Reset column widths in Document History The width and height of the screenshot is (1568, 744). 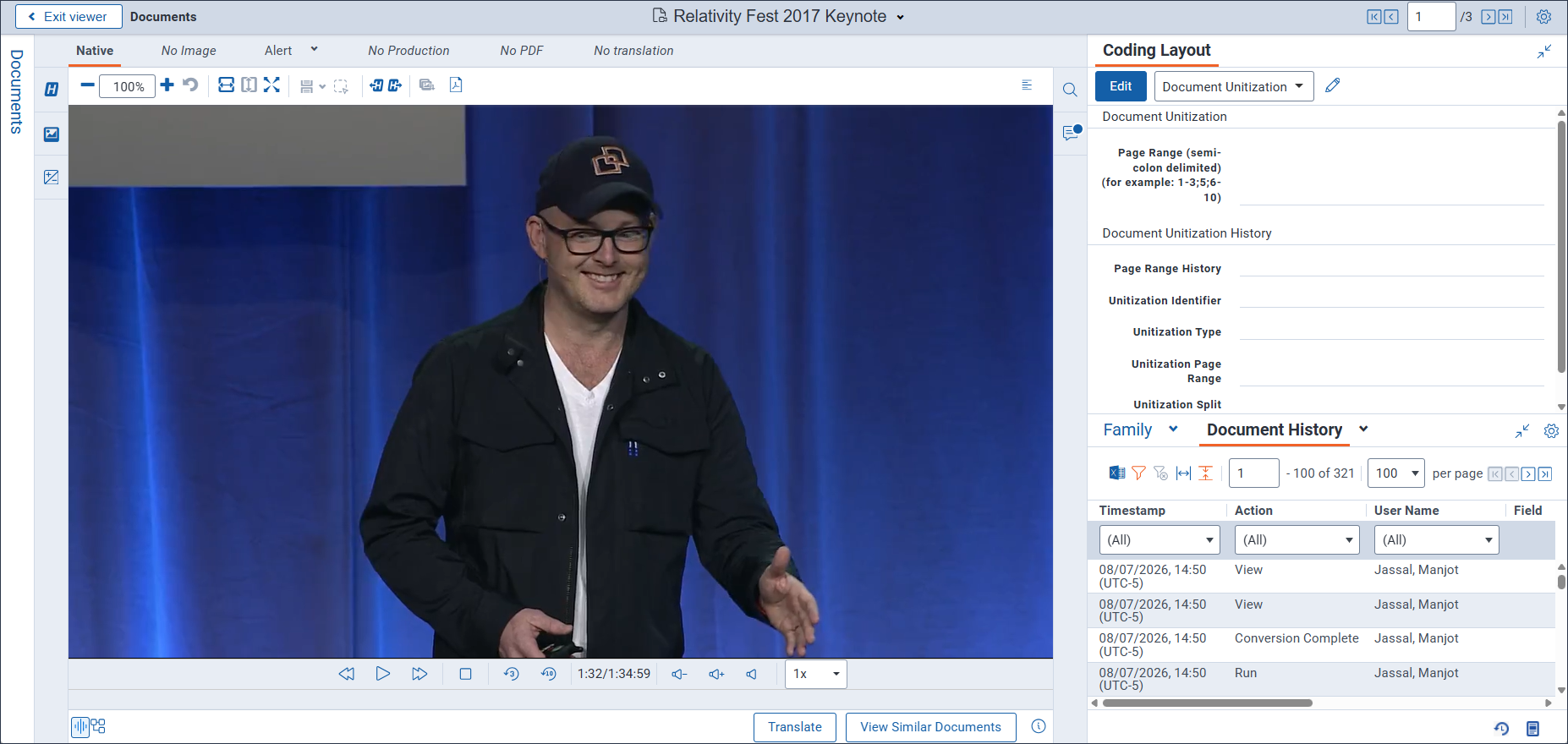click(x=1183, y=473)
